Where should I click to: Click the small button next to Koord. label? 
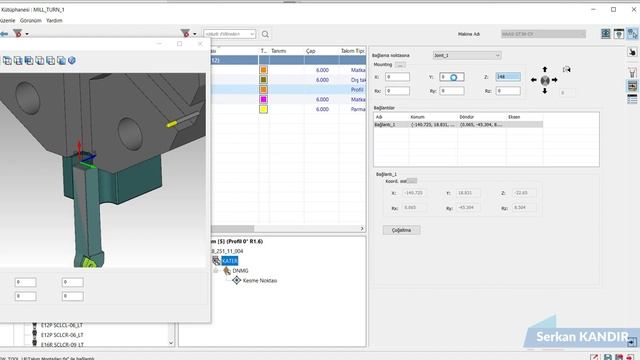coord(412,181)
